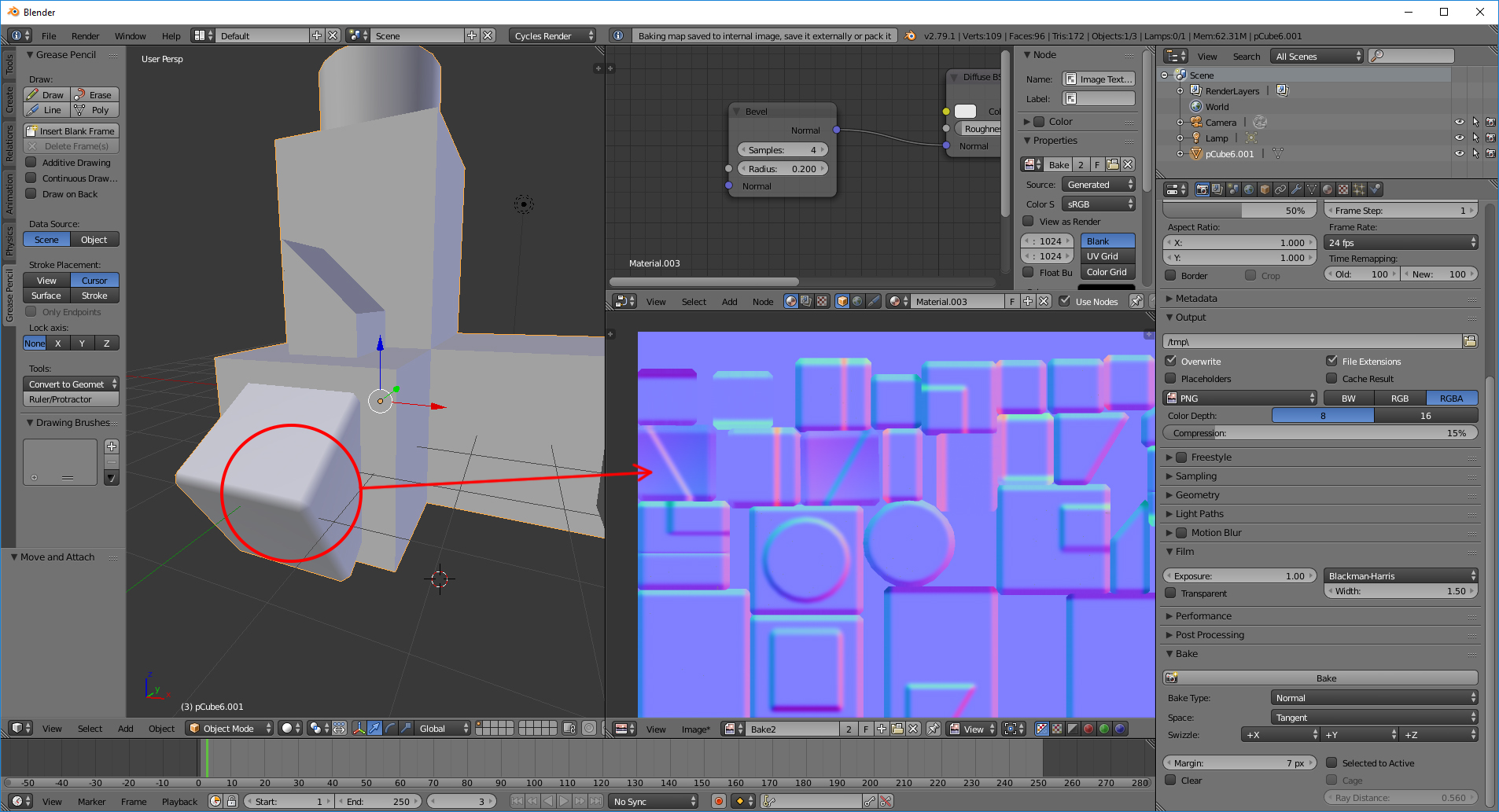
Task: Click the Bake button
Action: [1320, 678]
